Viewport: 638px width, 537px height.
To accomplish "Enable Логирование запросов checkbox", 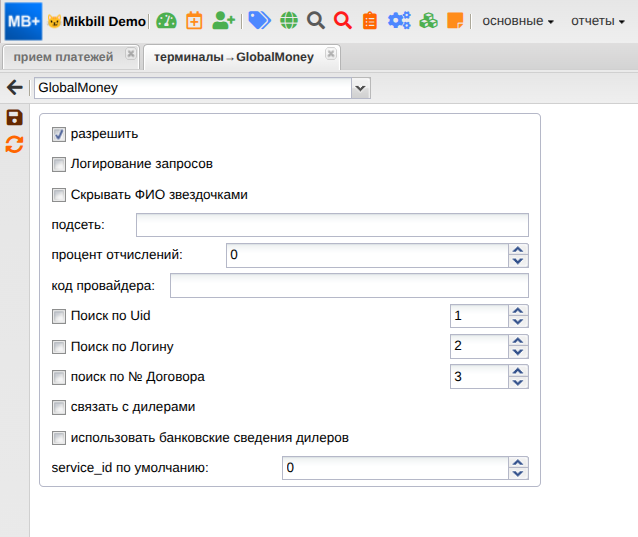I will [59, 165].
